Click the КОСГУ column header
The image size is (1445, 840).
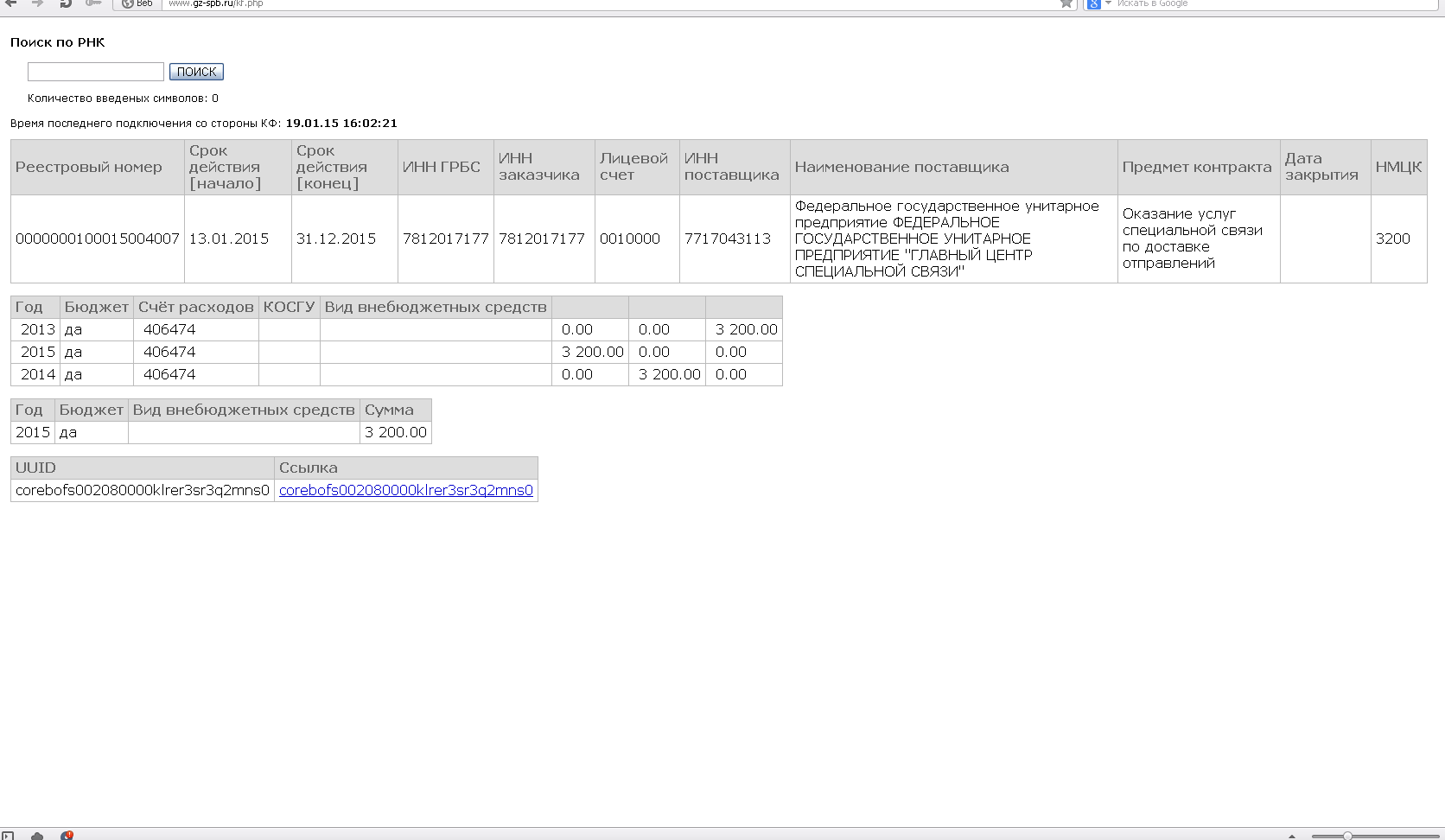click(x=290, y=307)
